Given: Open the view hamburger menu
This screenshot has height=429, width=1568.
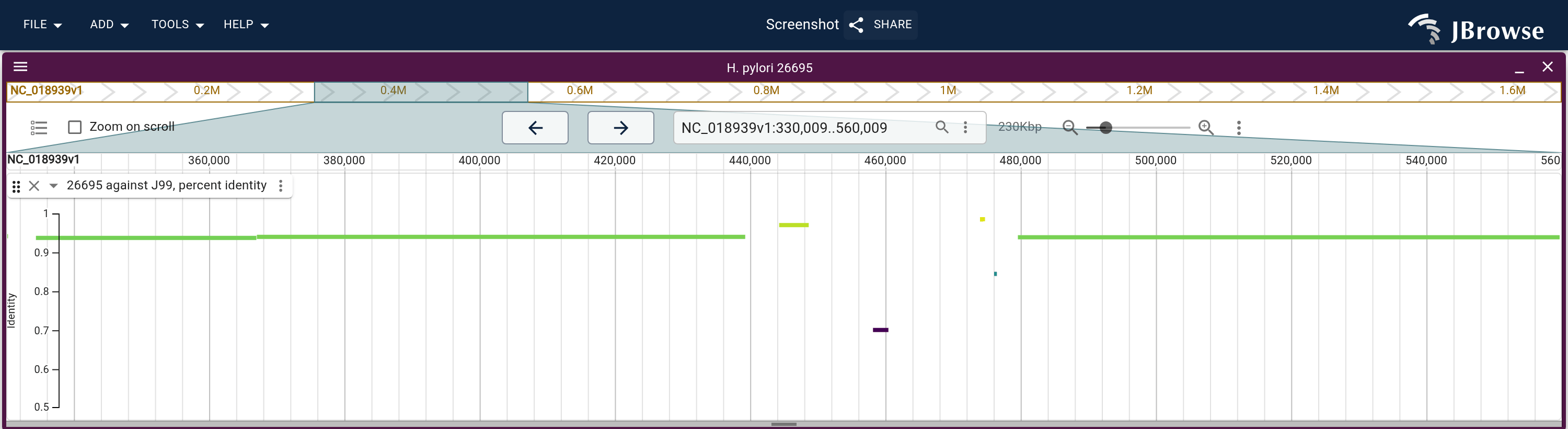Looking at the screenshot, I should tap(21, 67).
